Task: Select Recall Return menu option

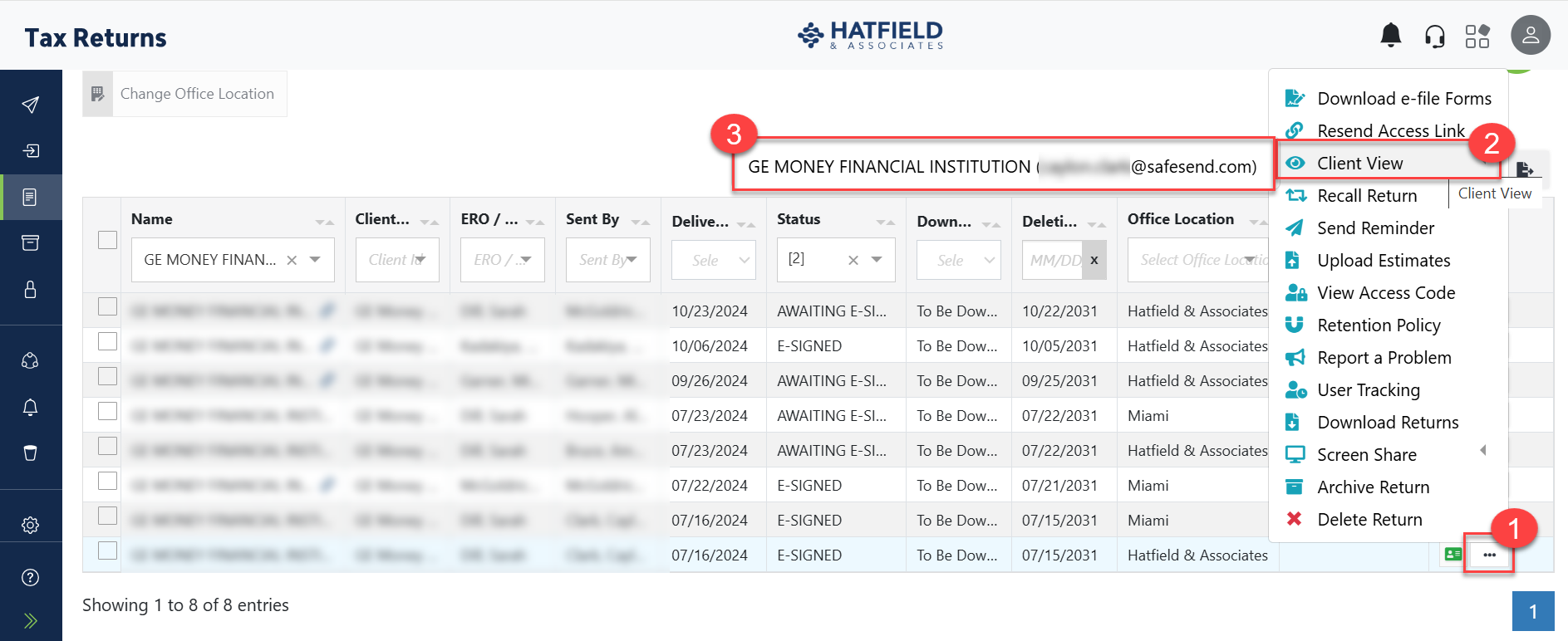Action: [1367, 196]
